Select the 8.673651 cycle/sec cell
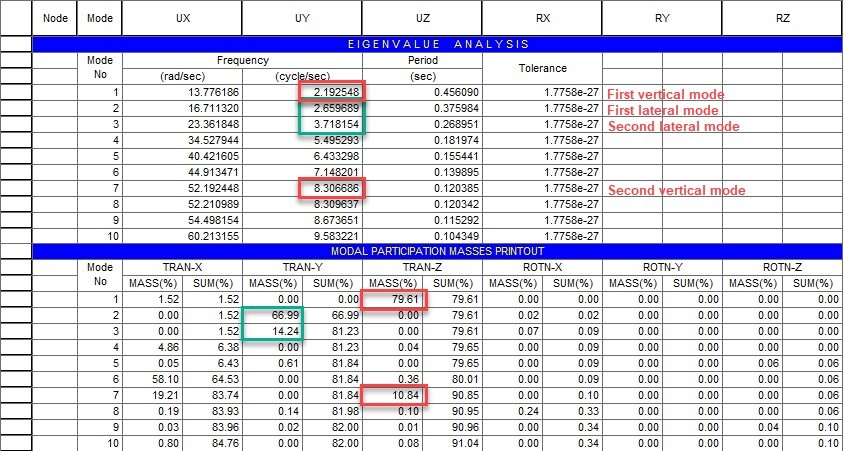The width and height of the screenshot is (844, 451). [x=303, y=221]
